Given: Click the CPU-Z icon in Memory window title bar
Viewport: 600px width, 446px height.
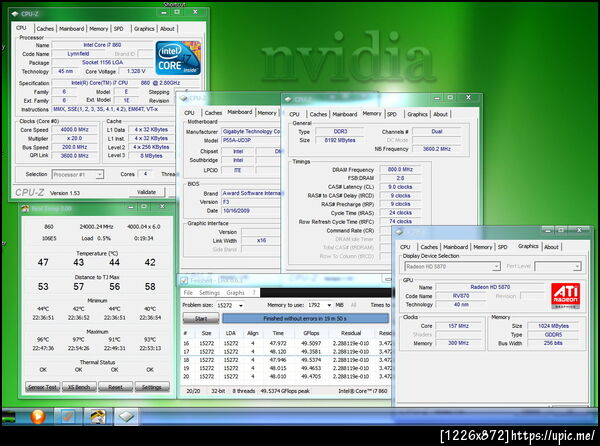Looking at the screenshot, I should [288, 99].
